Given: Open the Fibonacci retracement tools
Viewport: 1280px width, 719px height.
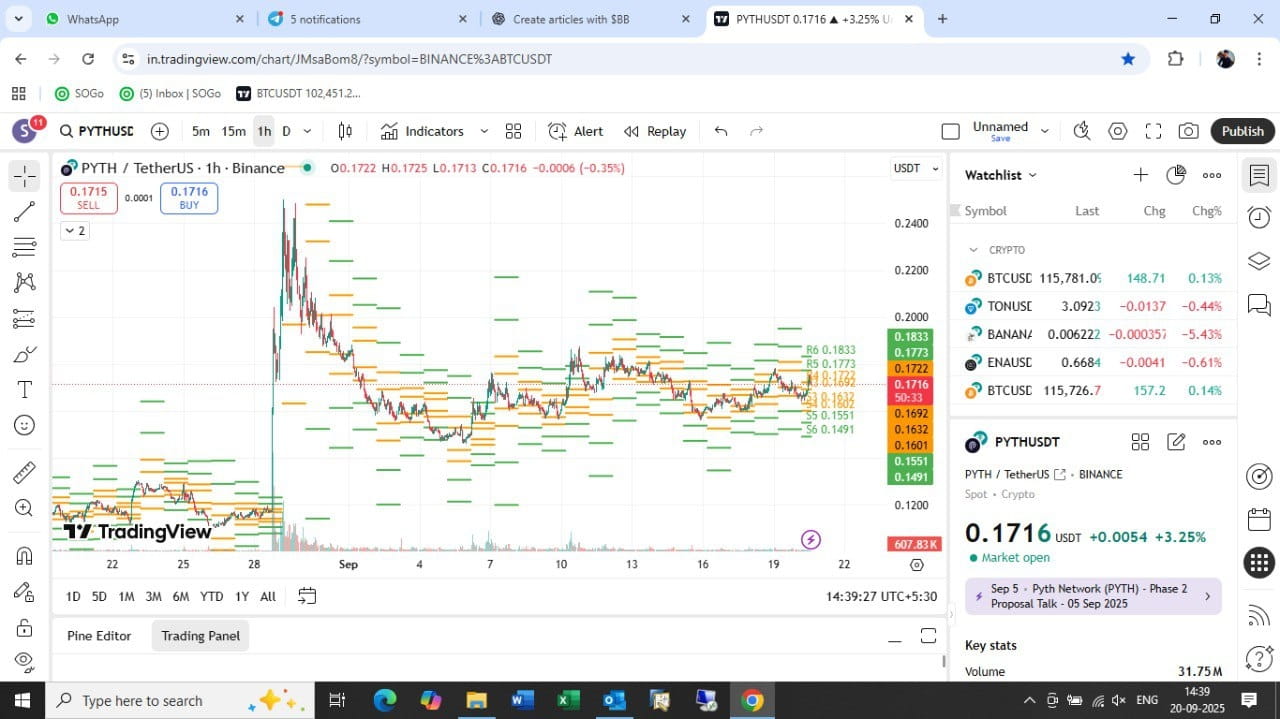Looking at the screenshot, I should (x=25, y=247).
